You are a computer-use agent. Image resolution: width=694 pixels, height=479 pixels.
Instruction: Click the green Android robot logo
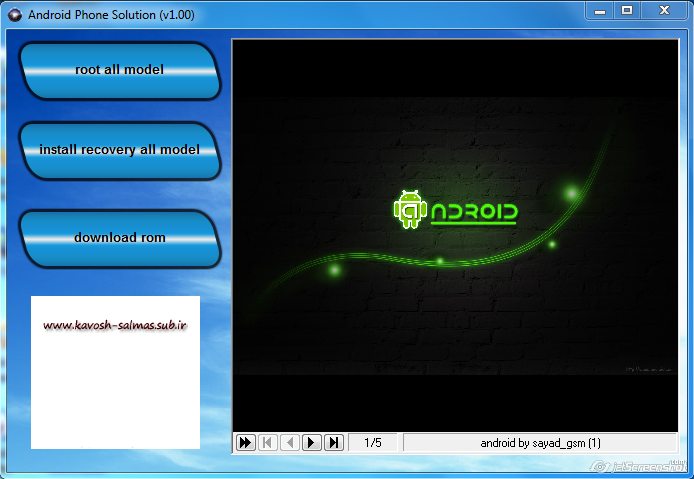[x=410, y=209]
